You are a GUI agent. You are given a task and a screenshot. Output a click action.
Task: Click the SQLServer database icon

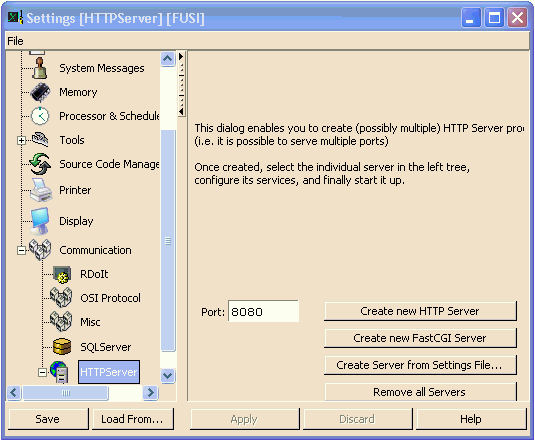tap(62, 347)
